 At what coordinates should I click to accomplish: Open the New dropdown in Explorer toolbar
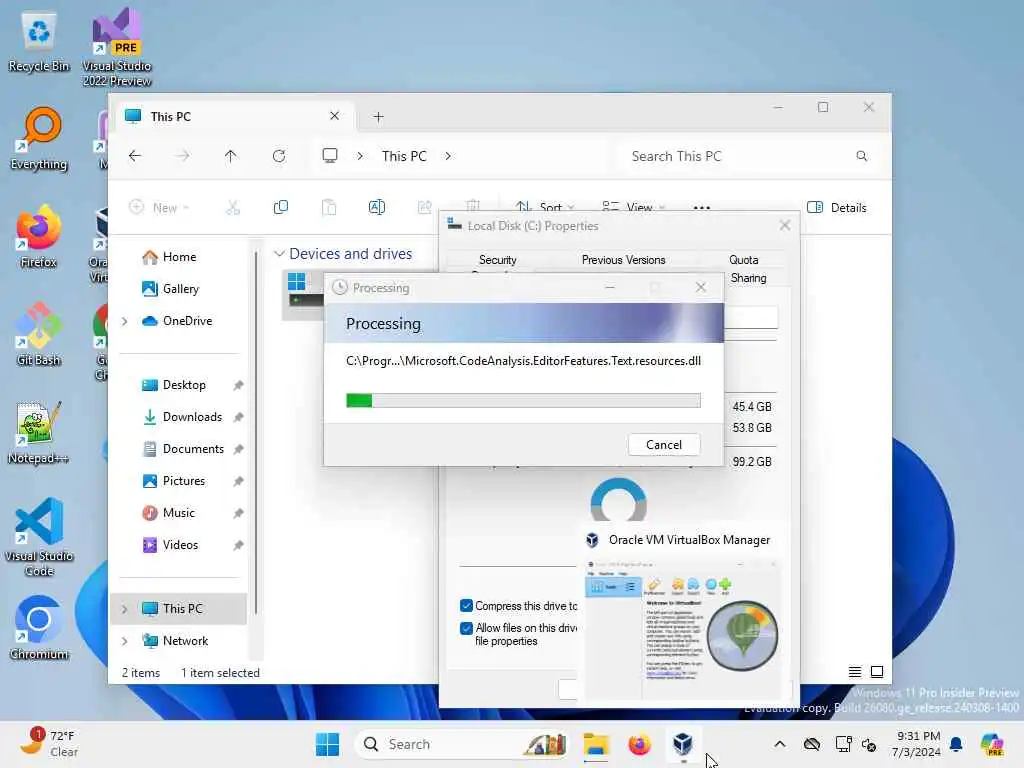point(159,208)
